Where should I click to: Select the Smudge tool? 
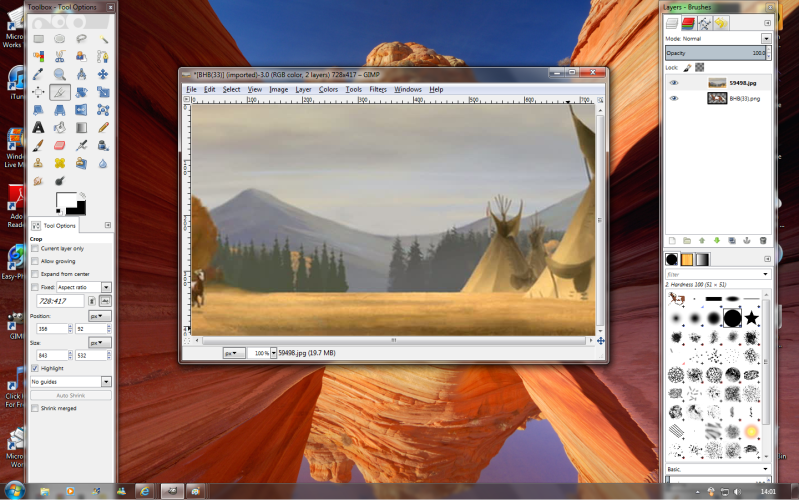click(x=38, y=181)
